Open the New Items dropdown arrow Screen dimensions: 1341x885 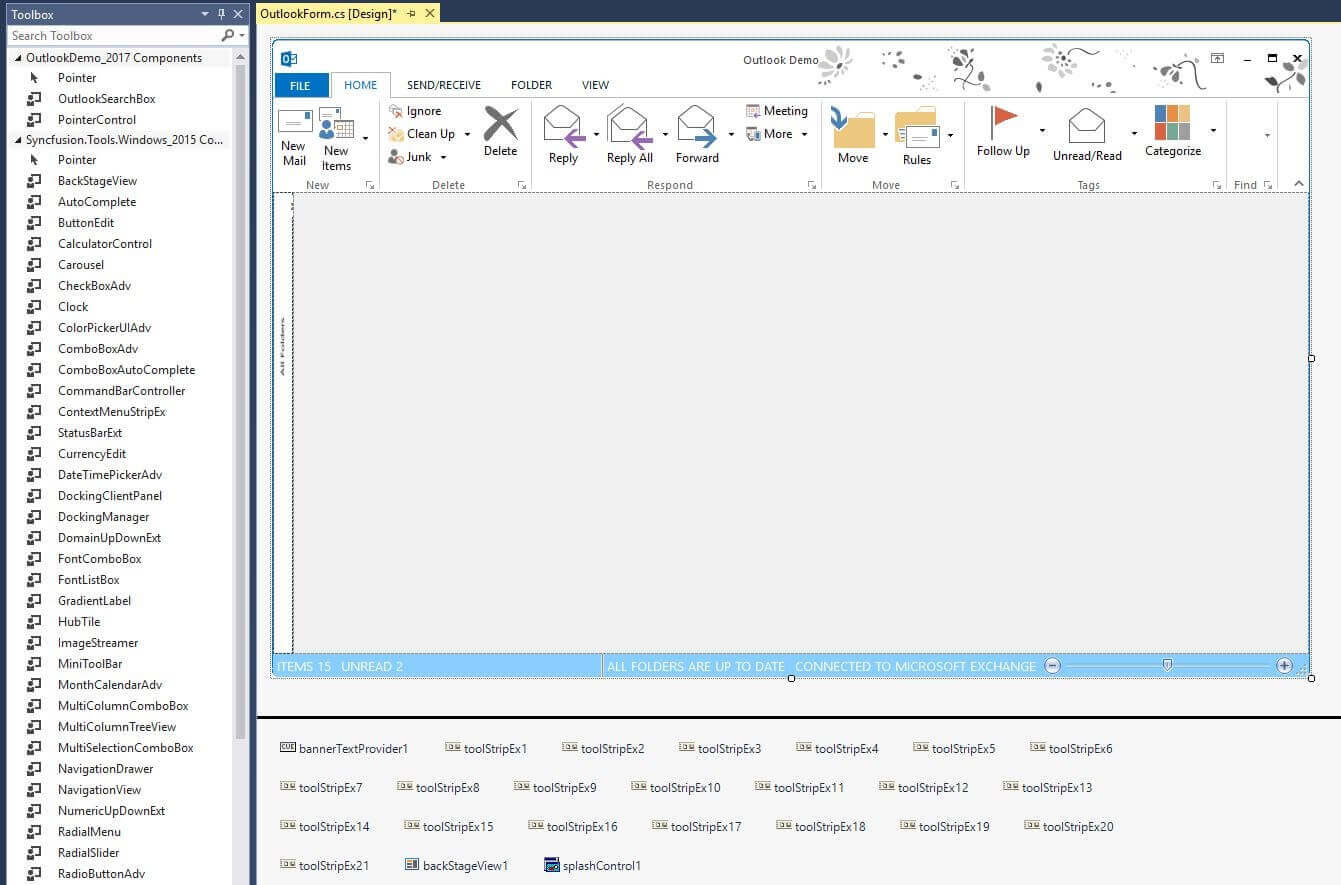pos(365,138)
